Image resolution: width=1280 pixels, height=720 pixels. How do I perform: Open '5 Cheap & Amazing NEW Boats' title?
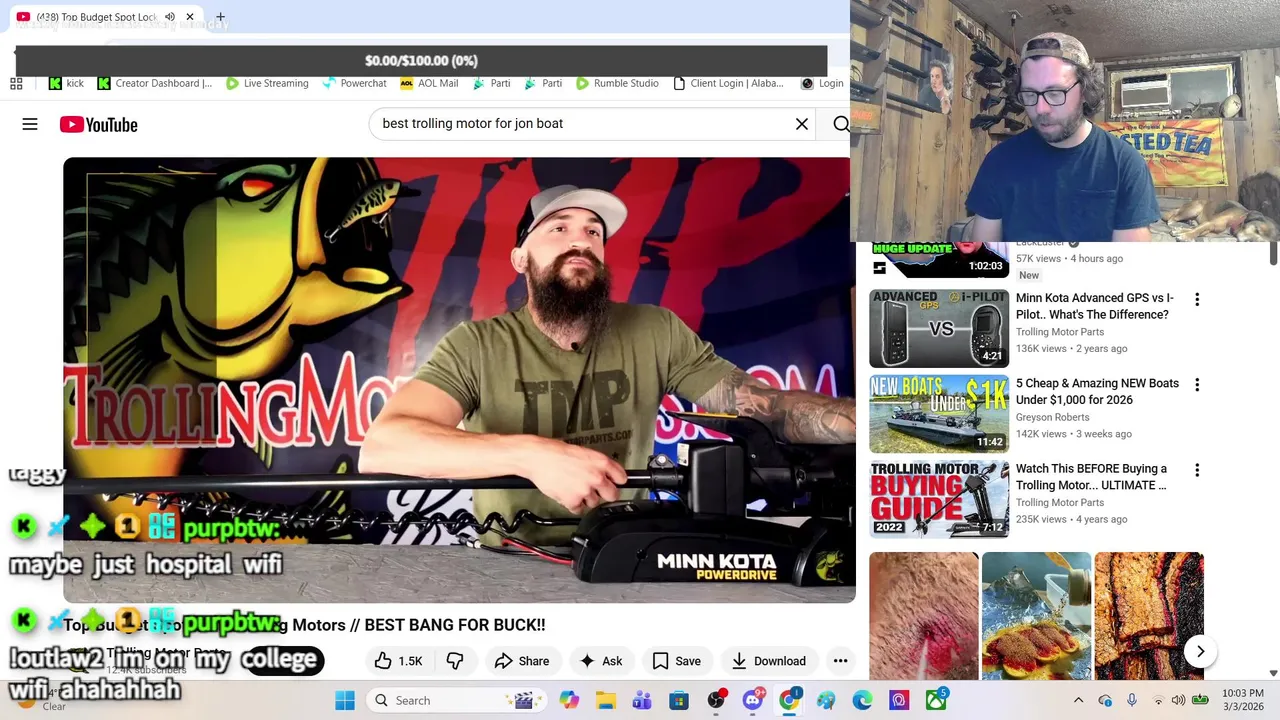[x=1097, y=391]
